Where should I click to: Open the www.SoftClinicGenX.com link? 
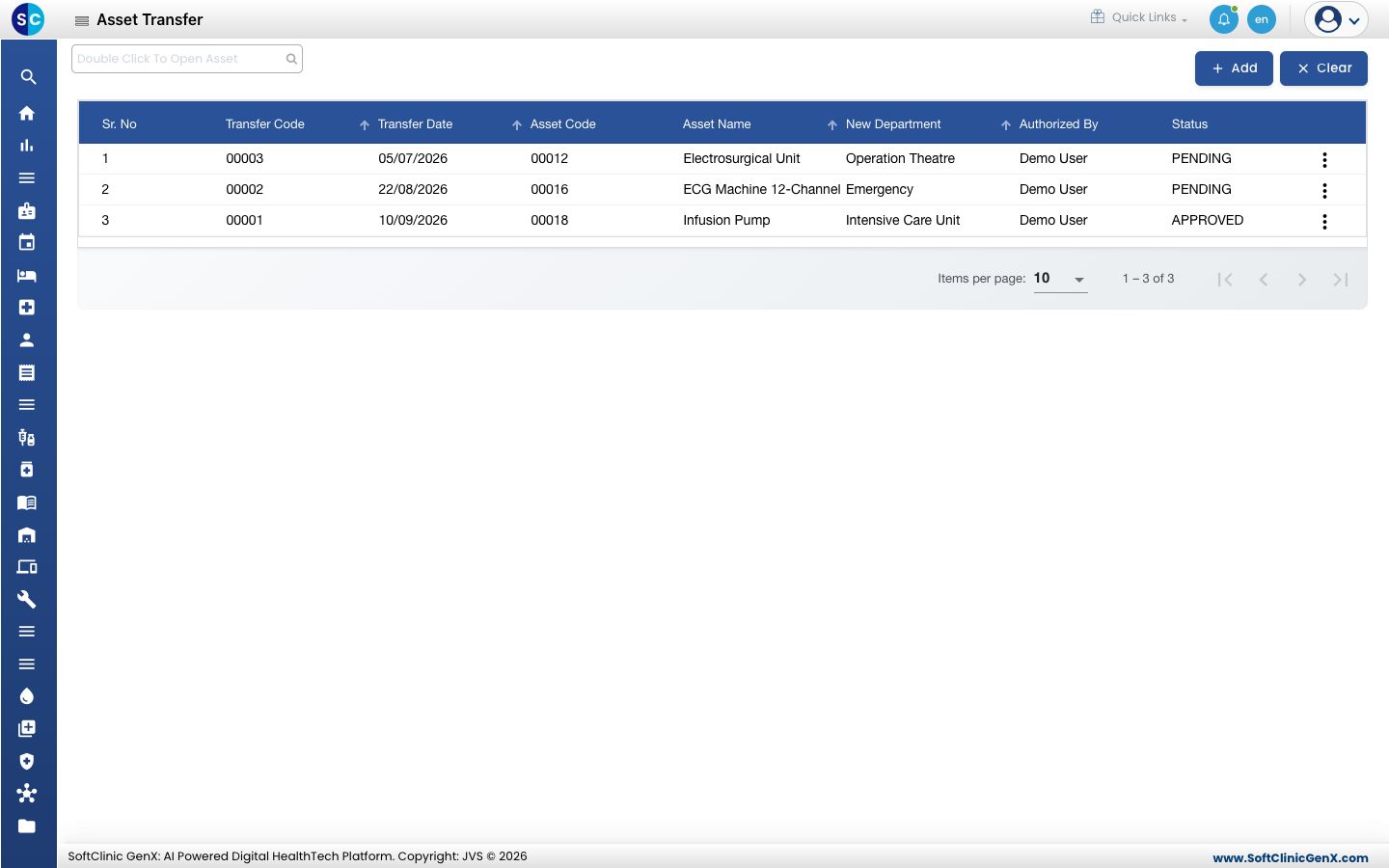pyautogui.click(x=1291, y=857)
